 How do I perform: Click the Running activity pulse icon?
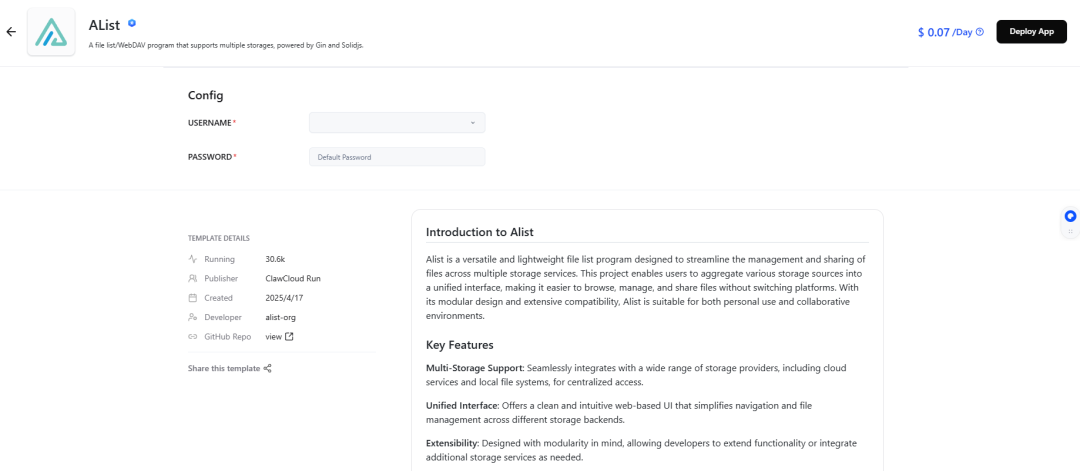(x=193, y=259)
